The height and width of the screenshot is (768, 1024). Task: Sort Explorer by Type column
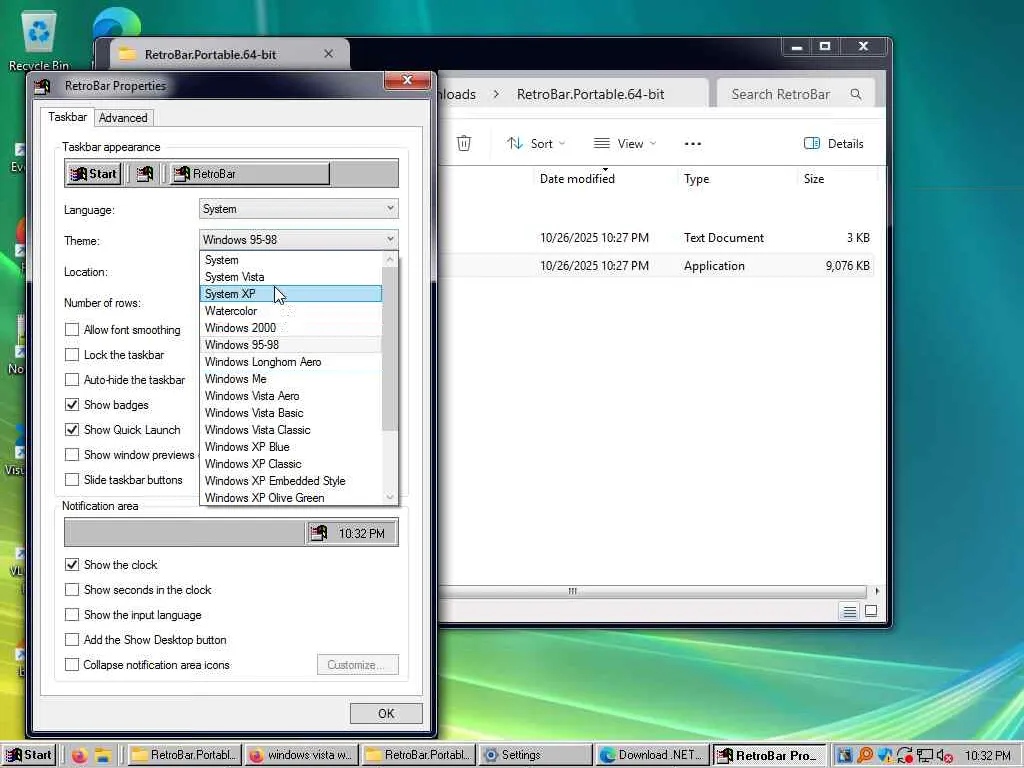[x=696, y=179]
